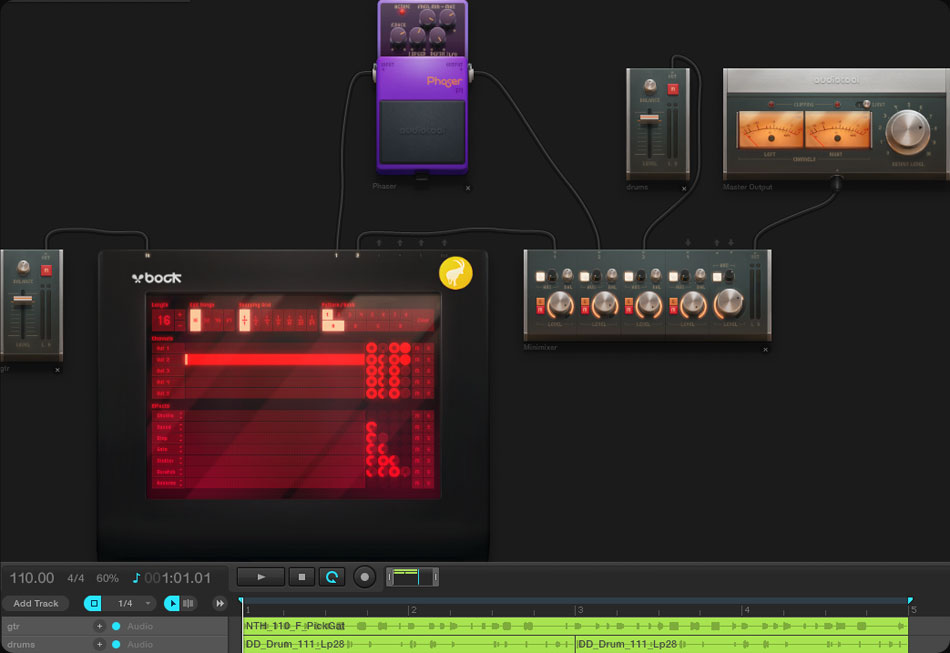Click Minimixer master level knob
This screenshot has width=950, height=653.
pos(729,303)
